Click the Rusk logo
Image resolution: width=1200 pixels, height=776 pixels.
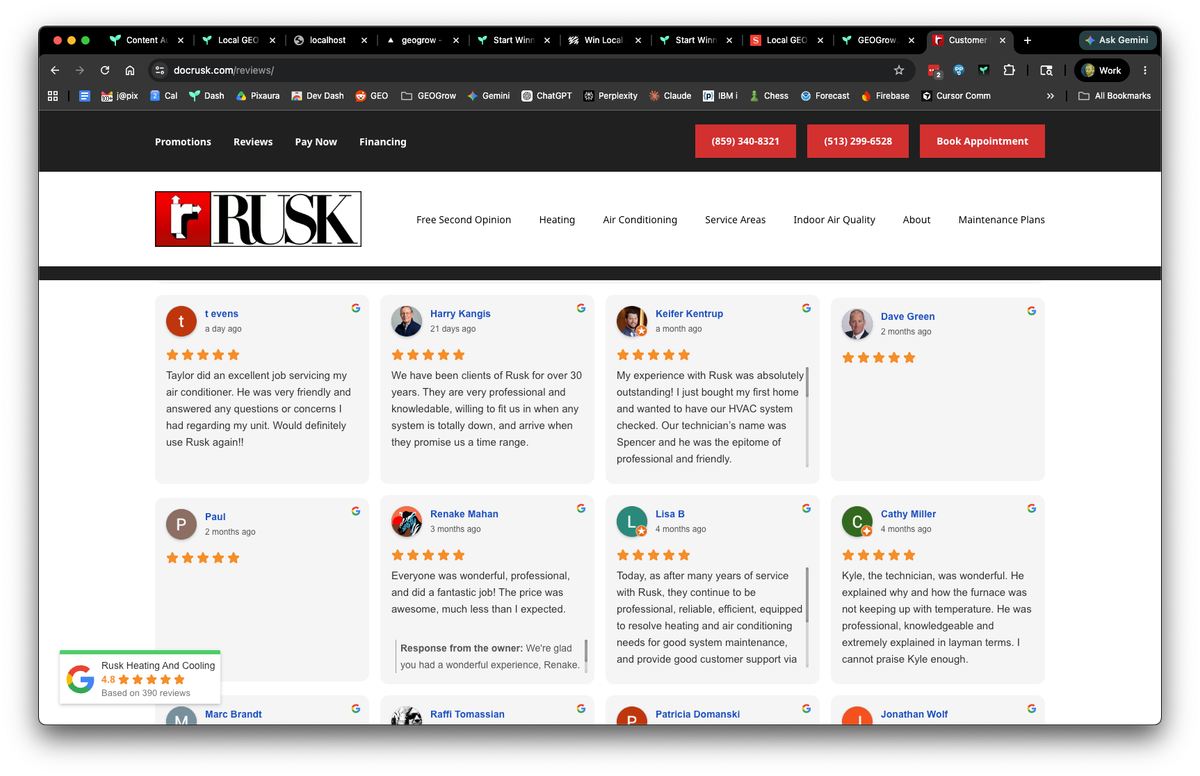258,219
